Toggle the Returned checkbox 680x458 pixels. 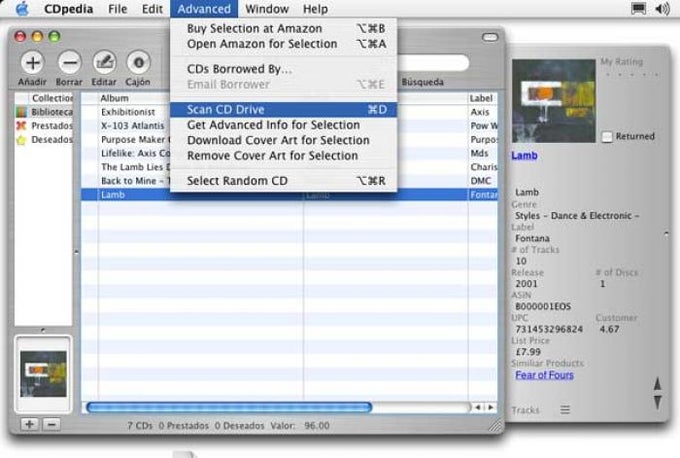(607, 137)
